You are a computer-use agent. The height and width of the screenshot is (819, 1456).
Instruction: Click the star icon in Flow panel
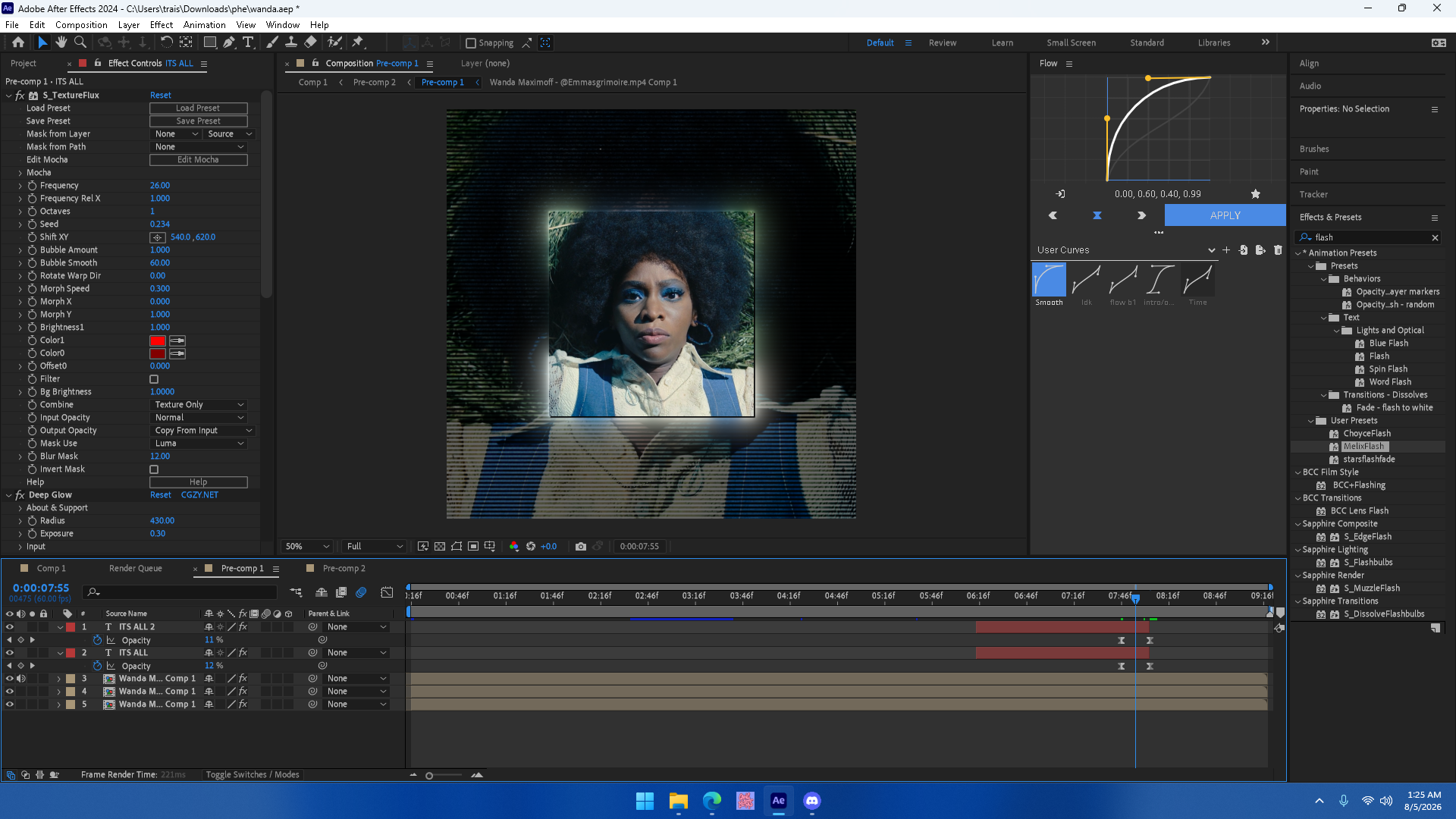pos(1256,194)
